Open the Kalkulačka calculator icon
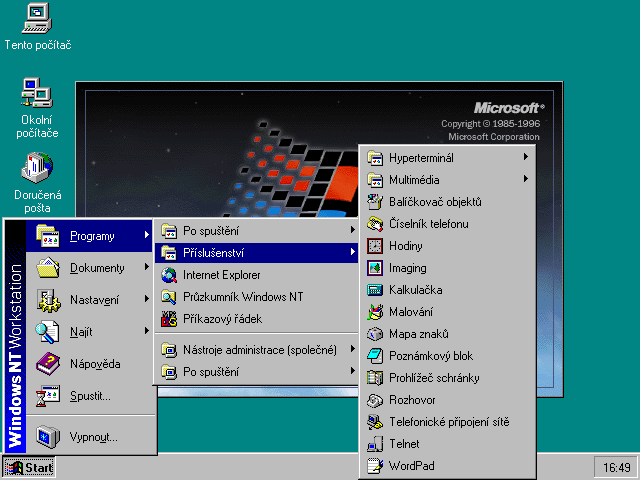The height and width of the screenshot is (480, 640). tap(376, 290)
